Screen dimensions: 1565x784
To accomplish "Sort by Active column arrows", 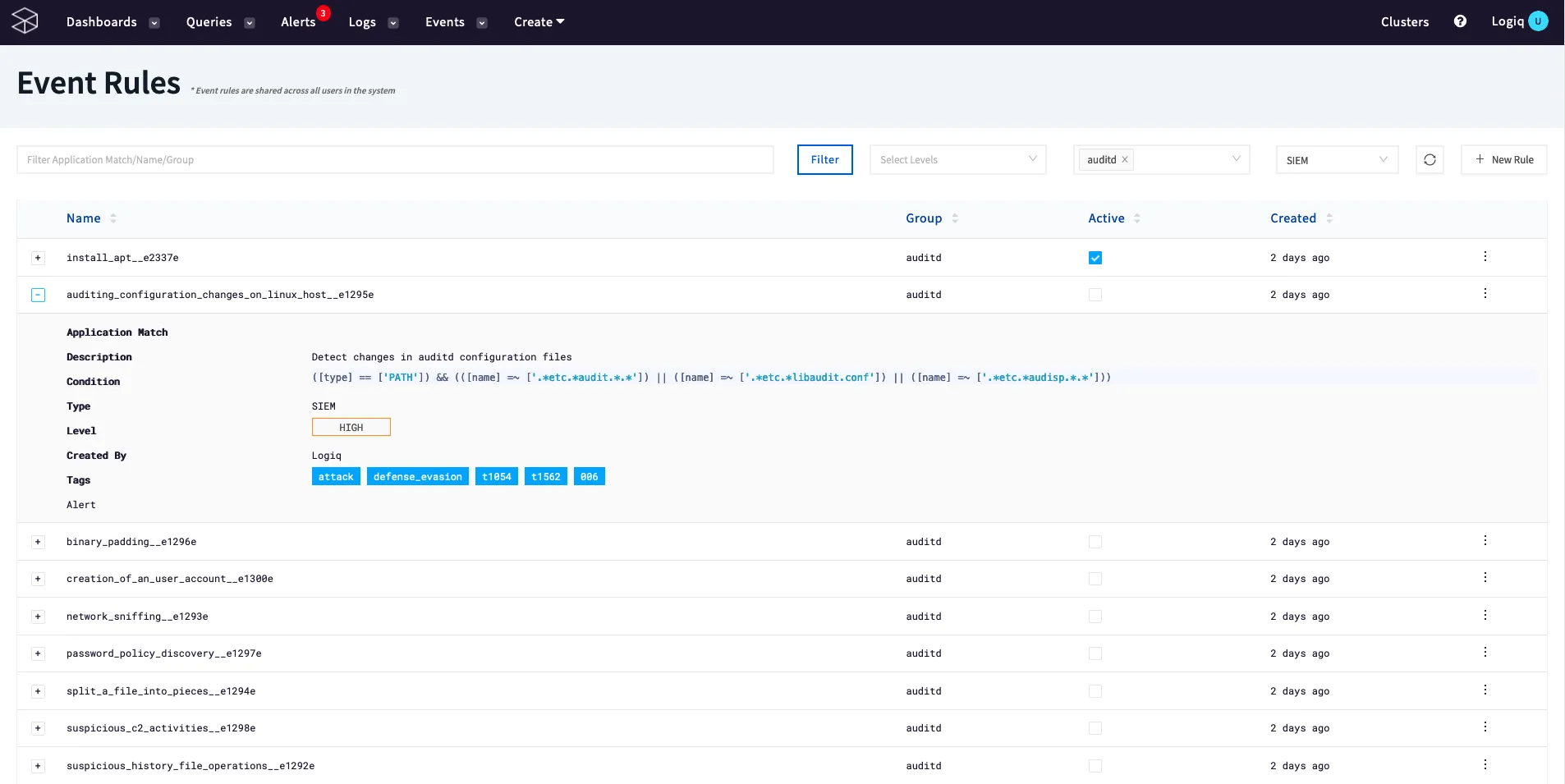I will coord(1137,218).
